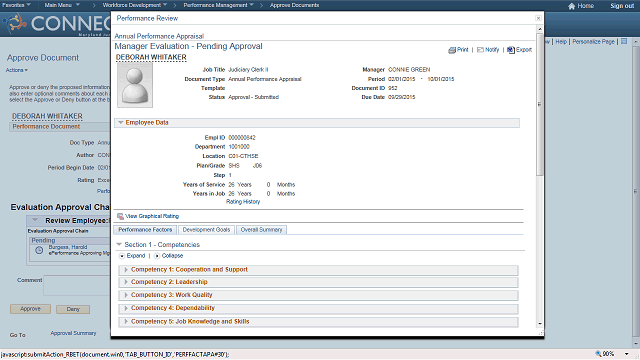Expand Competency 3: Work Quality
Viewport: 640px width, 360px height.
tap(126, 295)
